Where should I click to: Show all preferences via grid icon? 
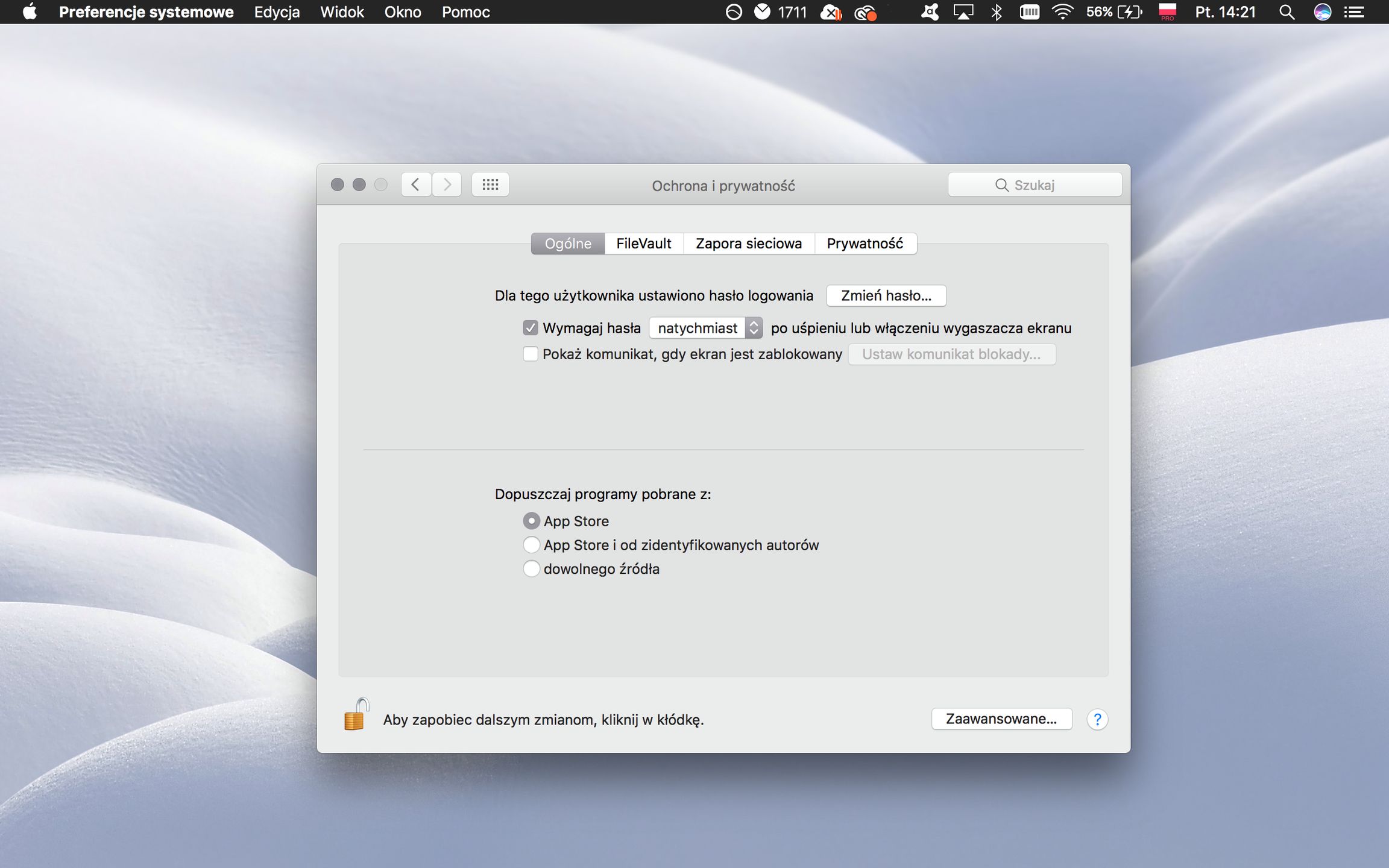(x=490, y=184)
